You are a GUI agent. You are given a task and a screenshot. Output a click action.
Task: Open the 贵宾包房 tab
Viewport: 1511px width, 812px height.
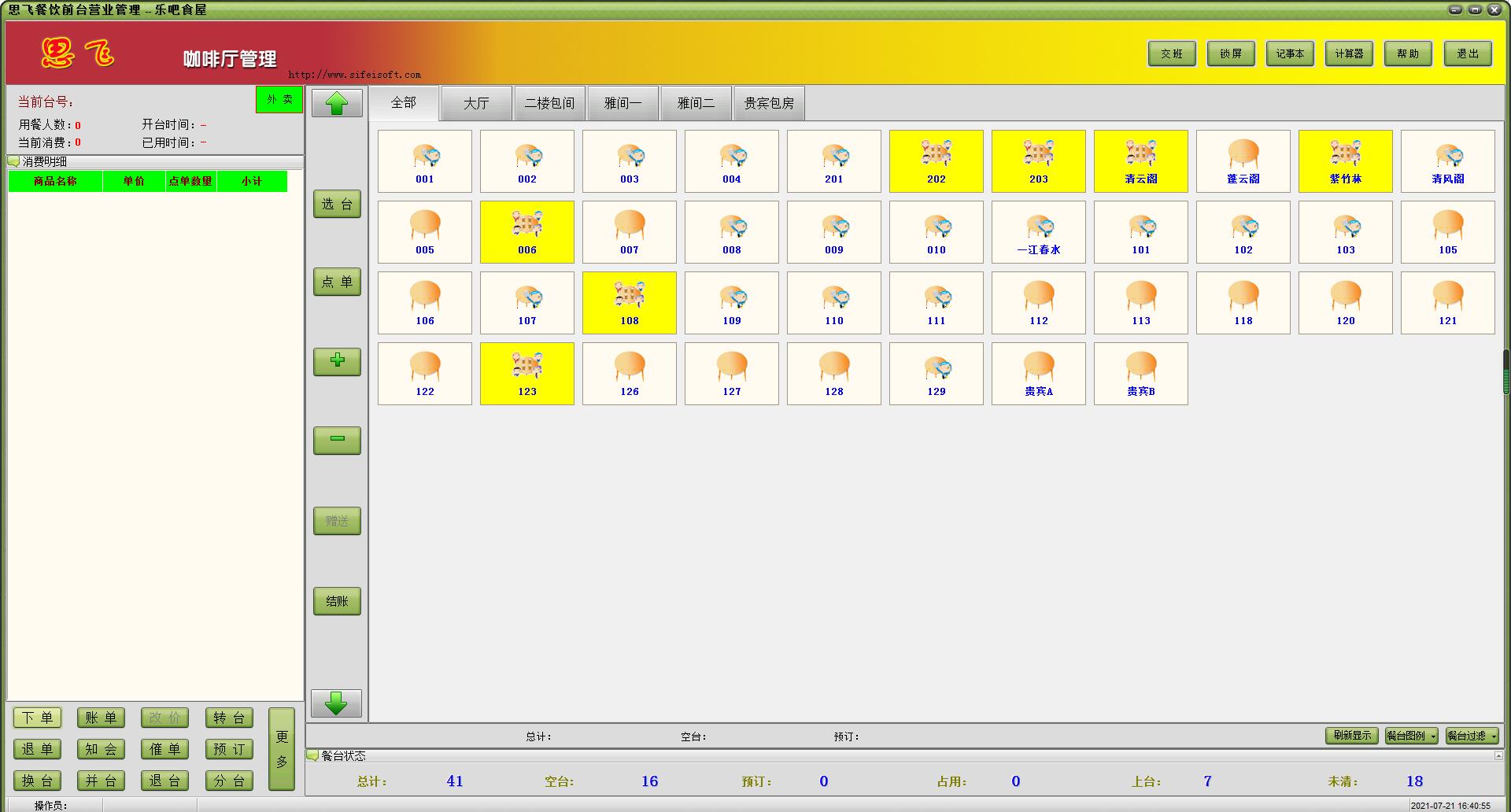click(769, 103)
